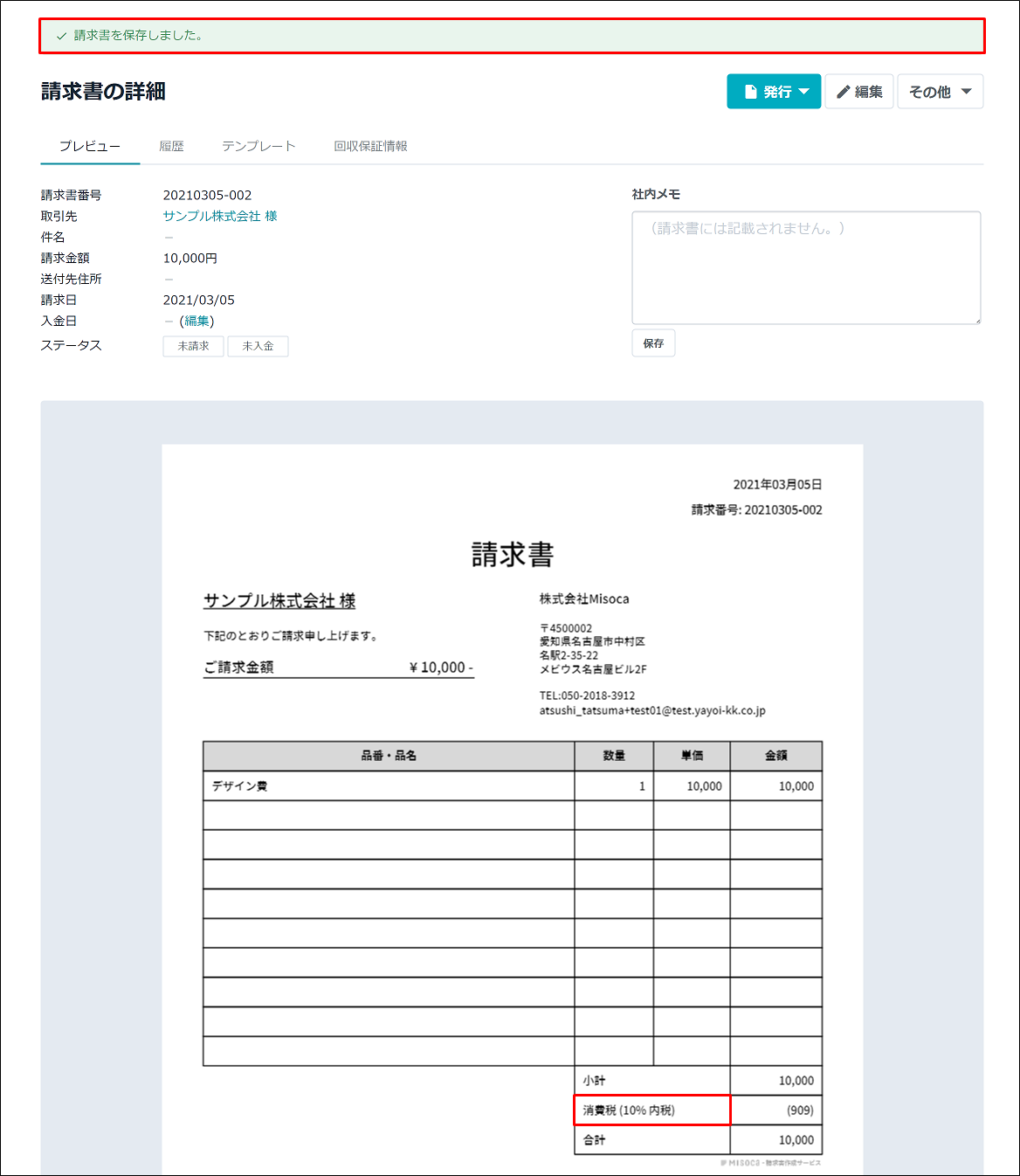
Task: Click the memo text area resize handle
Action: (976, 320)
